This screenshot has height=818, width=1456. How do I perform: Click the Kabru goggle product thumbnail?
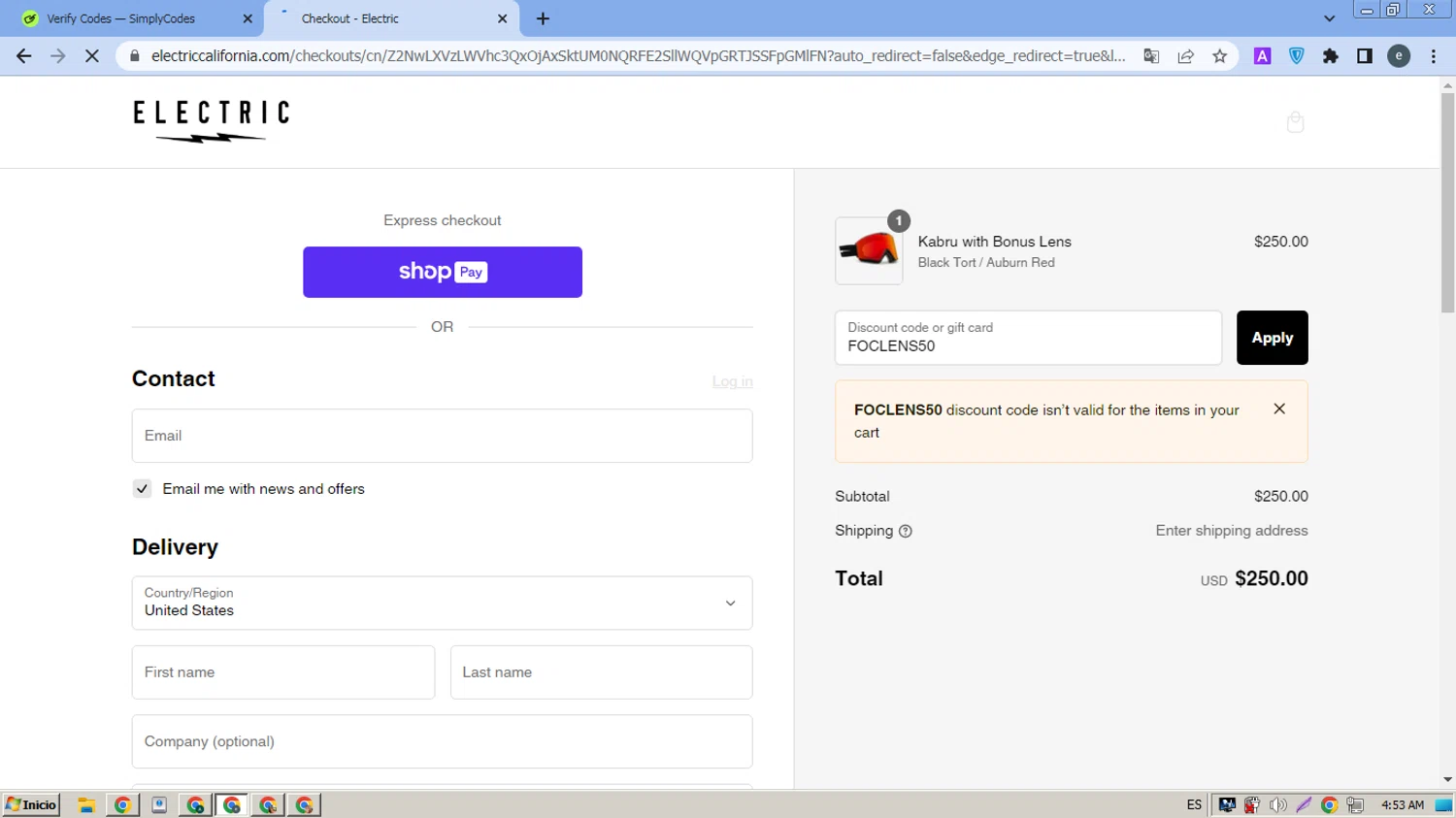click(x=869, y=250)
